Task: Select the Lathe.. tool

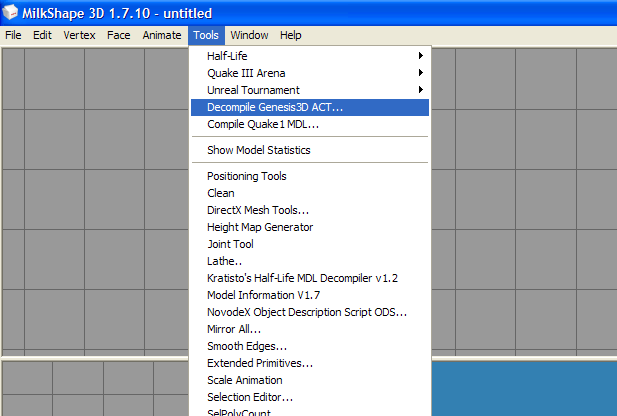Action: pyautogui.click(x=310, y=261)
